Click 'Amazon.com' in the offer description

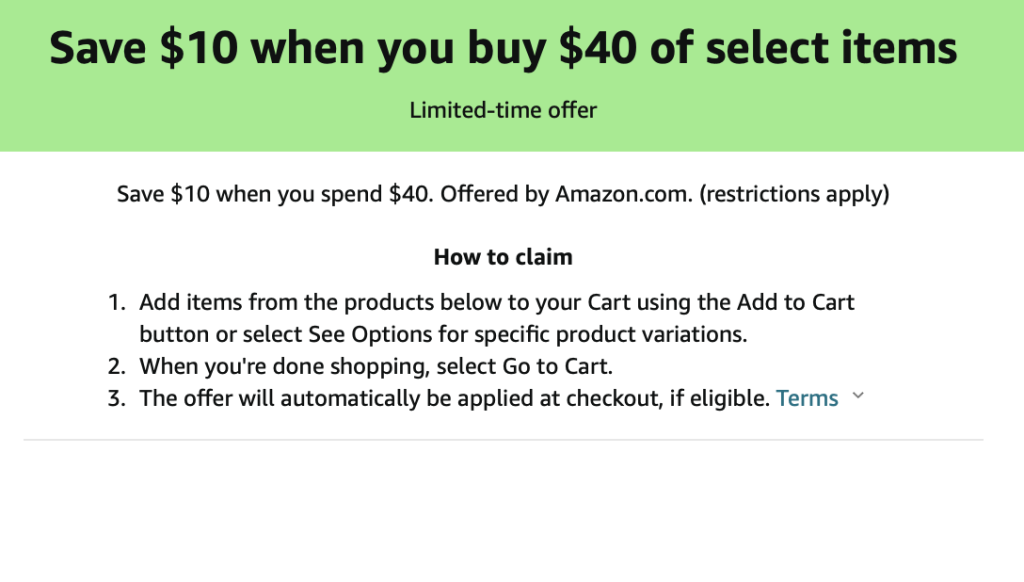(624, 194)
